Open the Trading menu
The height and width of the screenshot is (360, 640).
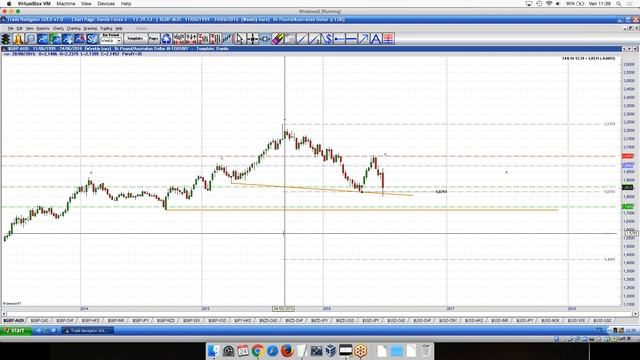(106, 29)
